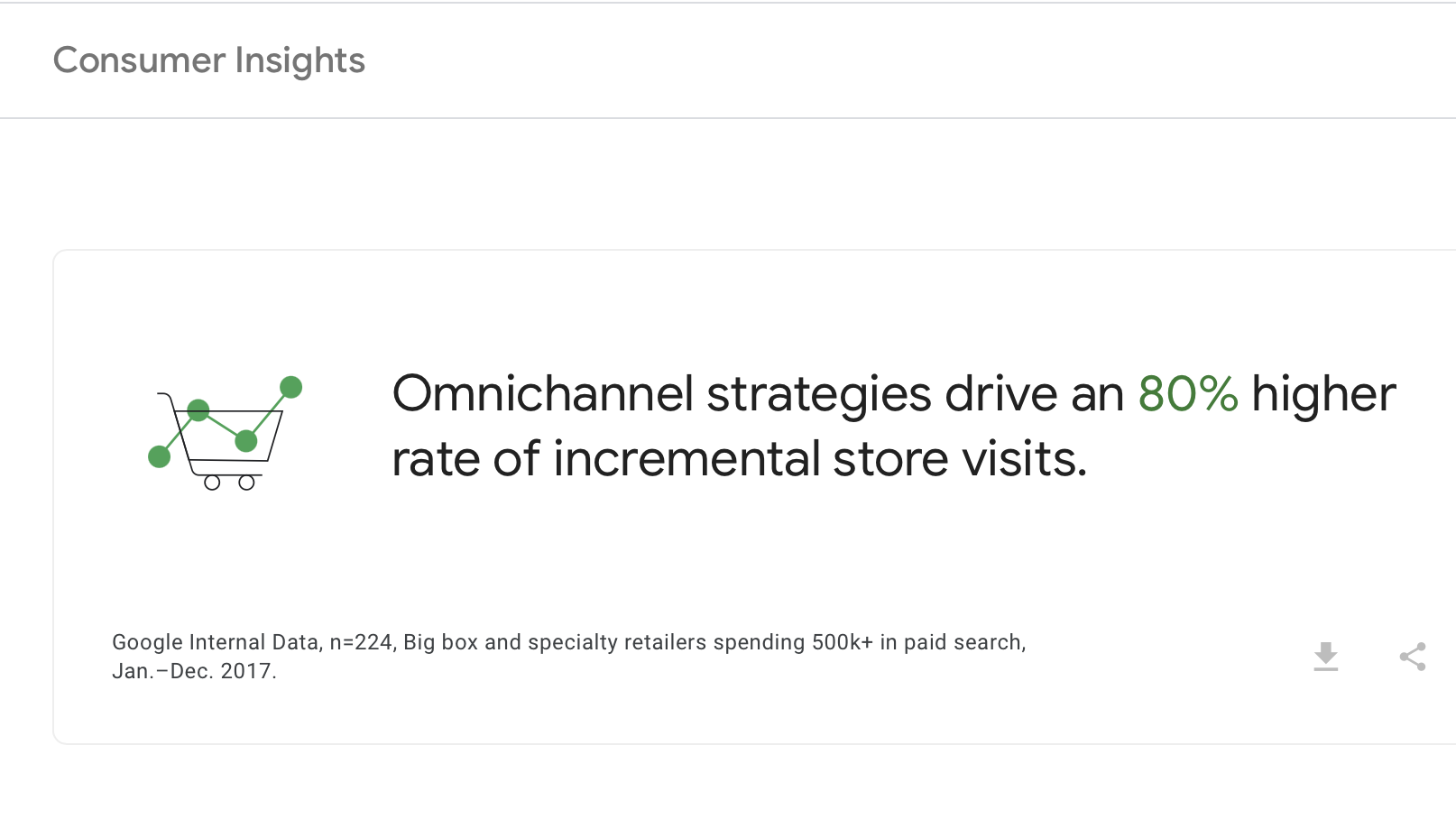The image size is (1456, 828).
Task: Click the share icon on the insight card
Action: pyautogui.click(x=1412, y=657)
